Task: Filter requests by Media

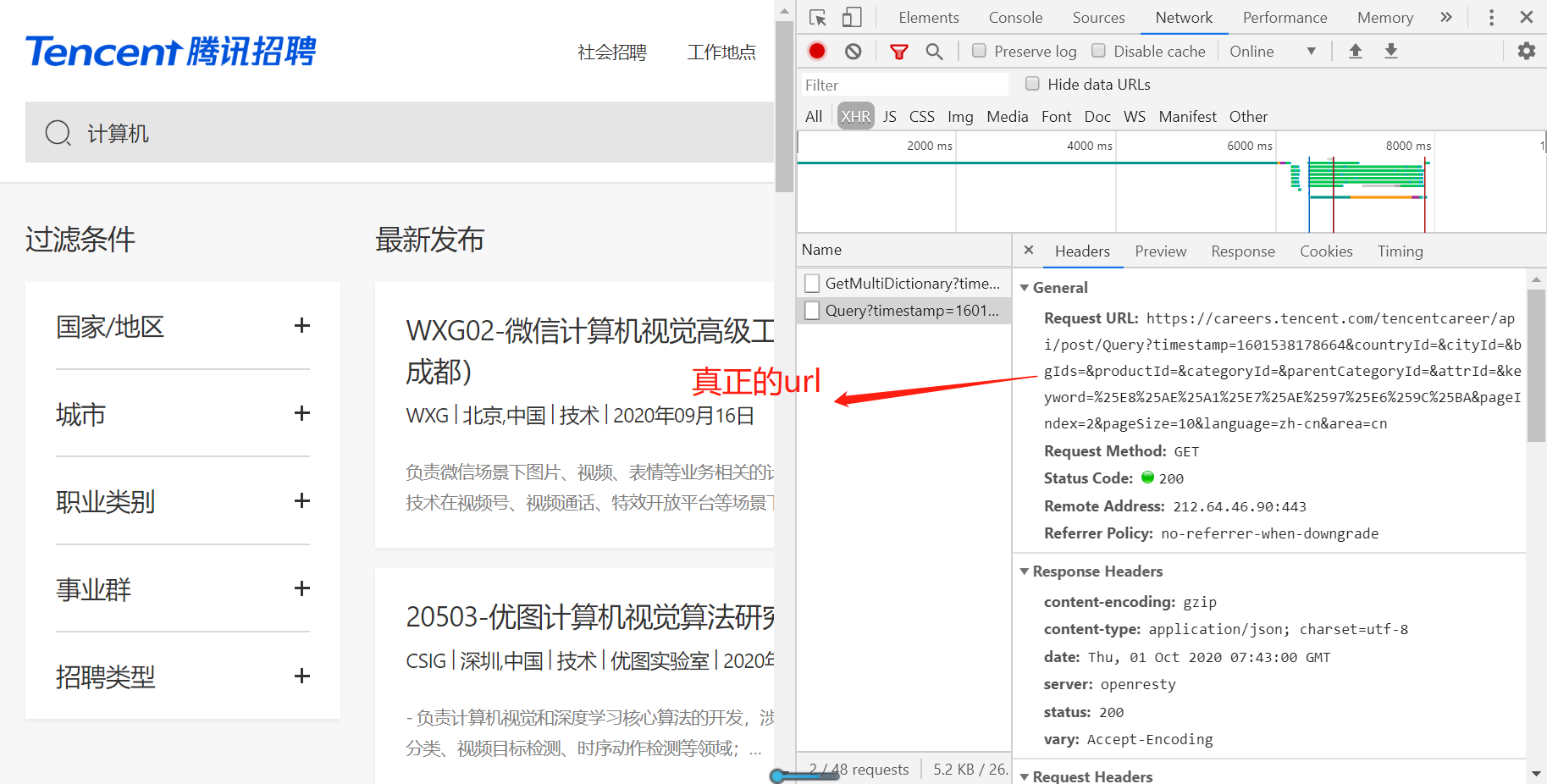Action: pyautogui.click(x=1007, y=116)
